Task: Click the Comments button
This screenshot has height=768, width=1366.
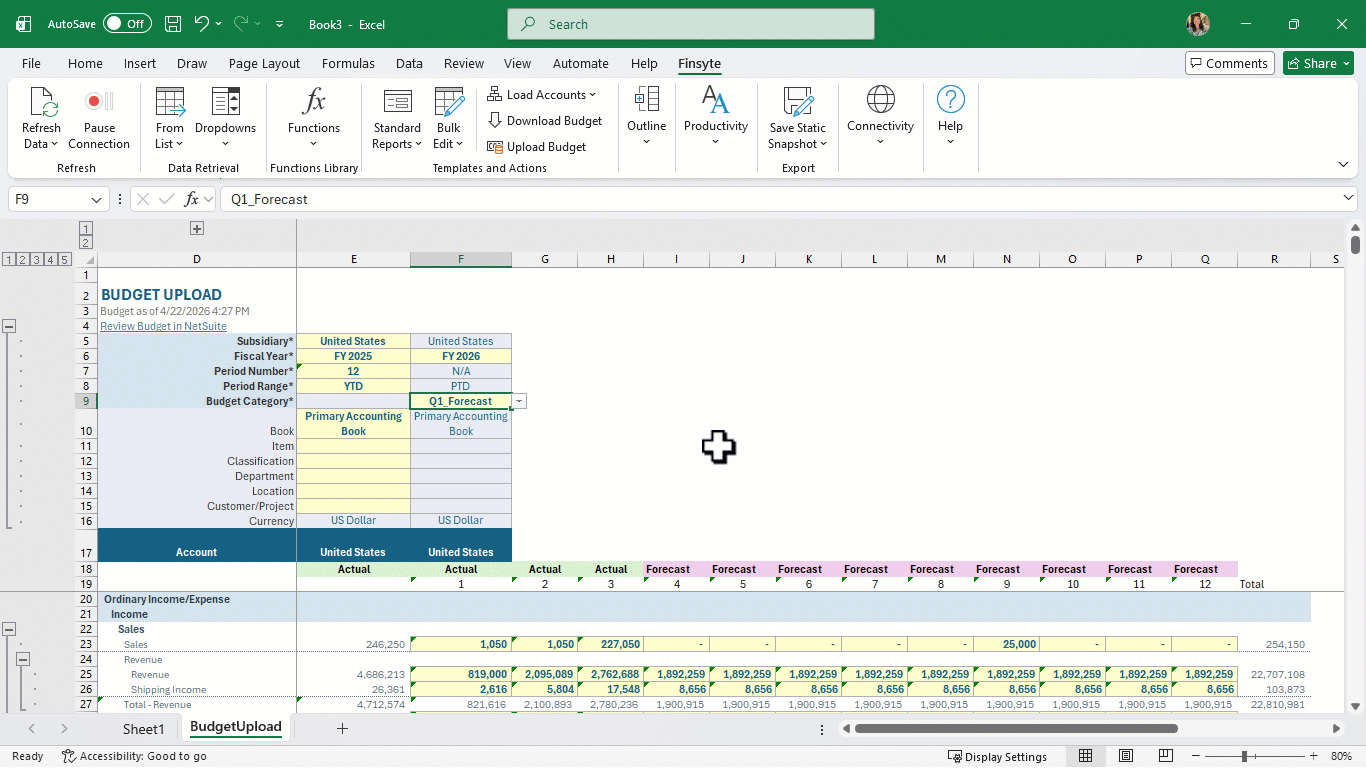Action: coord(1229,63)
